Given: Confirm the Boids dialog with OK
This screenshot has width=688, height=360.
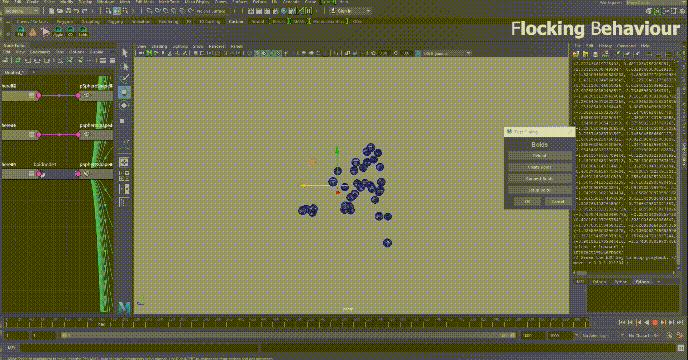Looking at the screenshot, I should [527, 202].
